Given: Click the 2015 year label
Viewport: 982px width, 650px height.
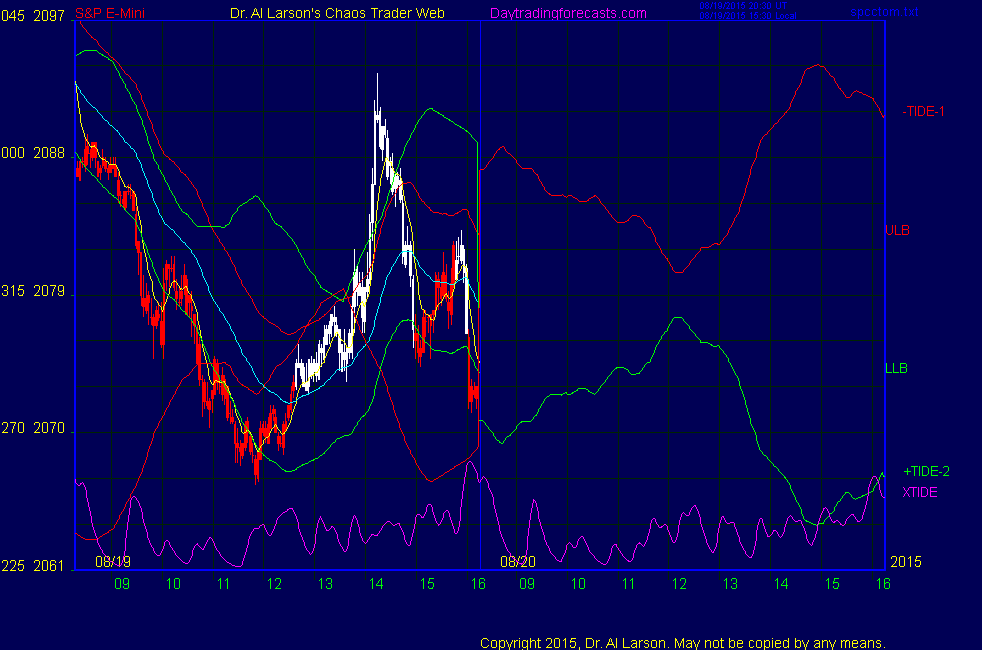Looking at the screenshot, I should [x=904, y=562].
